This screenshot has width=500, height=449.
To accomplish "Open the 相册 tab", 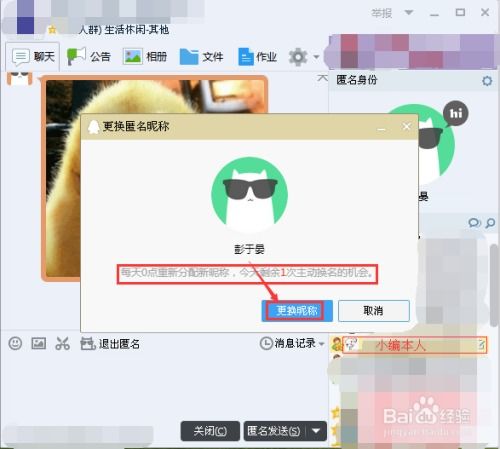I will click(145, 57).
